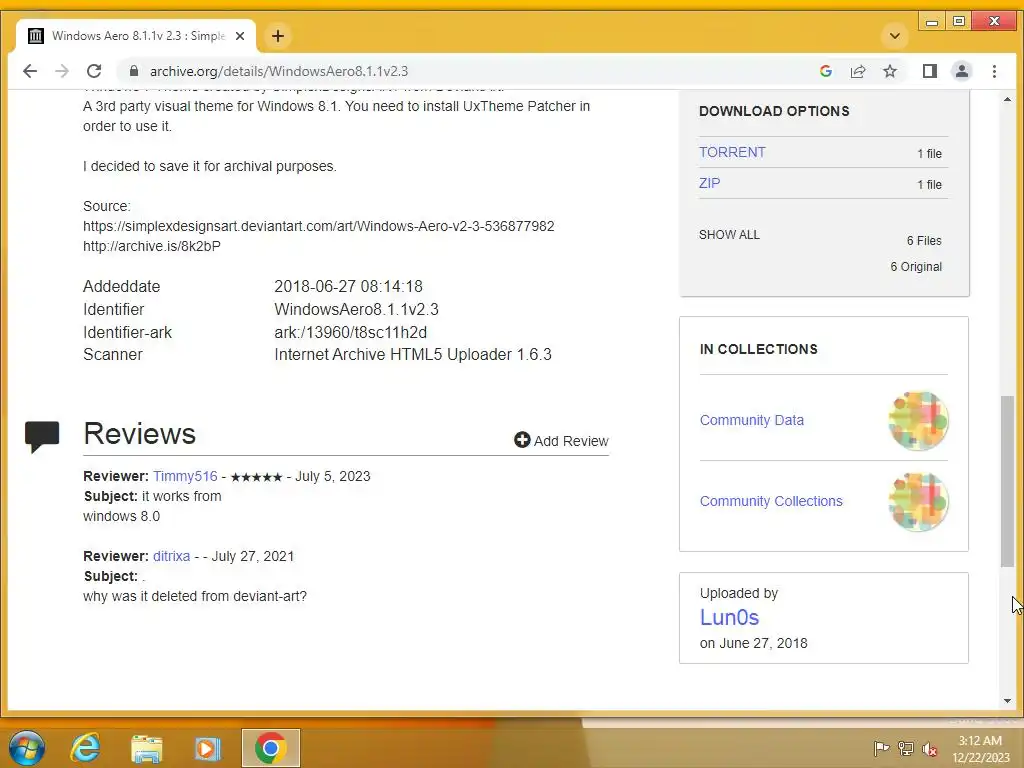Screen dimensions: 1024x768
Task: Click SHOW ALL download options
Action: (729, 234)
